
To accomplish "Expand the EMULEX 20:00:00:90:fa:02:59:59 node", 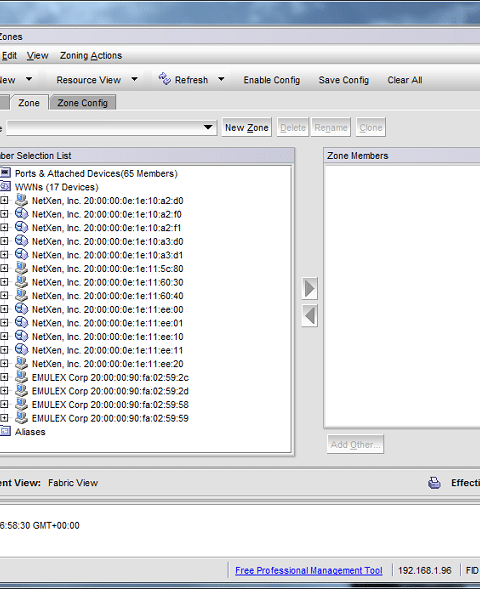I will [4, 418].
